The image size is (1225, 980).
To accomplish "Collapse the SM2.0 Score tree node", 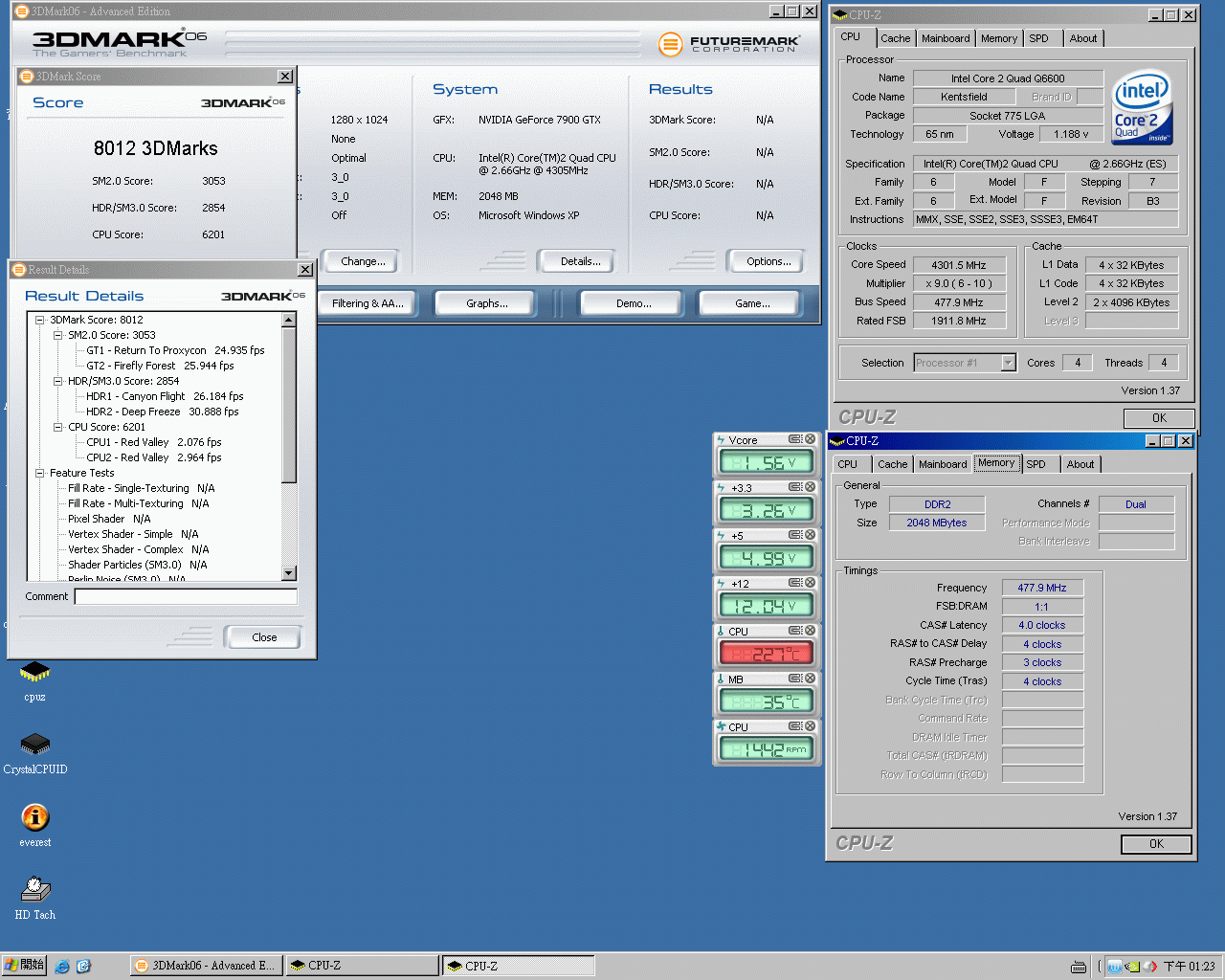I will point(58,335).
